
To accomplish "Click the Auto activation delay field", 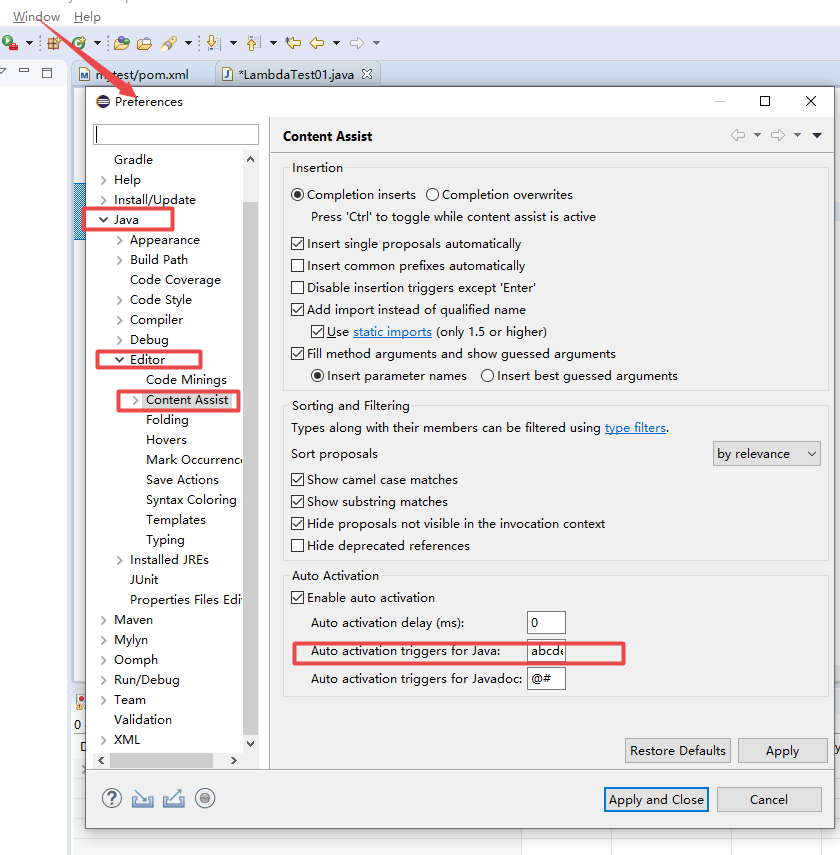I will click(546, 623).
